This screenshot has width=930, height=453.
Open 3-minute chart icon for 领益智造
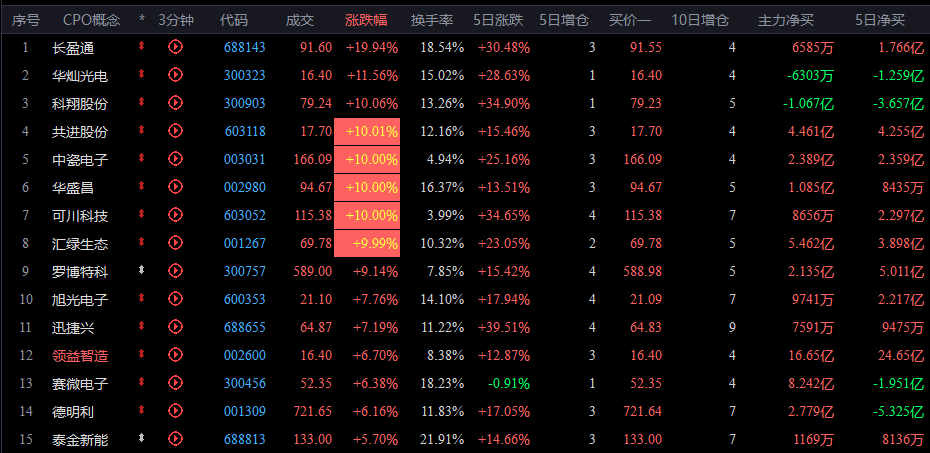[175, 354]
